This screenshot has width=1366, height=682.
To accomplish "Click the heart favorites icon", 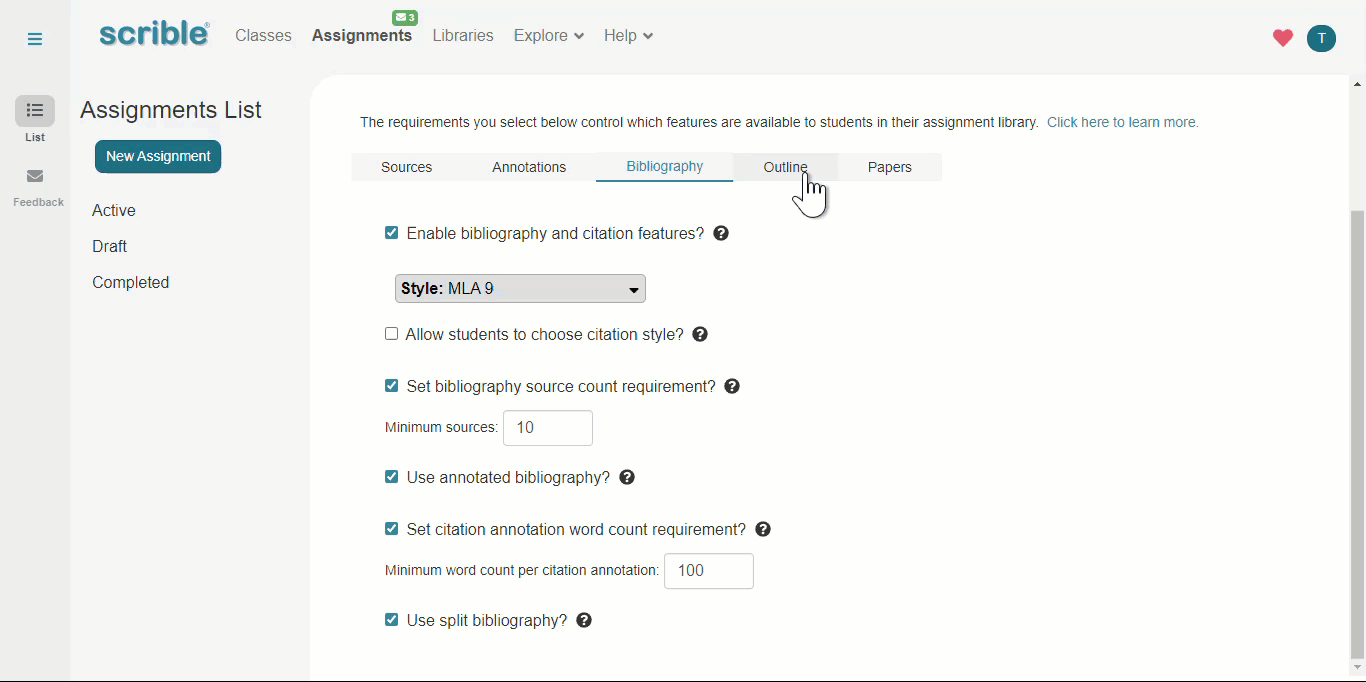I will pyautogui.click(x=1282, y=38).
